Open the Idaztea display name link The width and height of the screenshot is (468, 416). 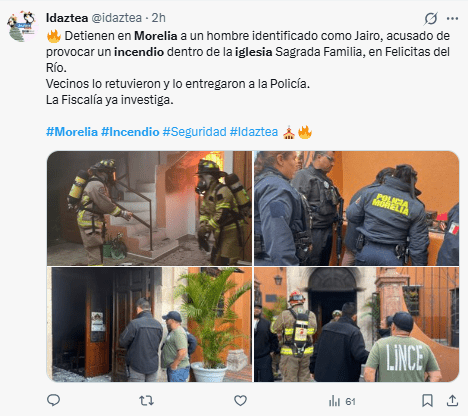point(67,18)
